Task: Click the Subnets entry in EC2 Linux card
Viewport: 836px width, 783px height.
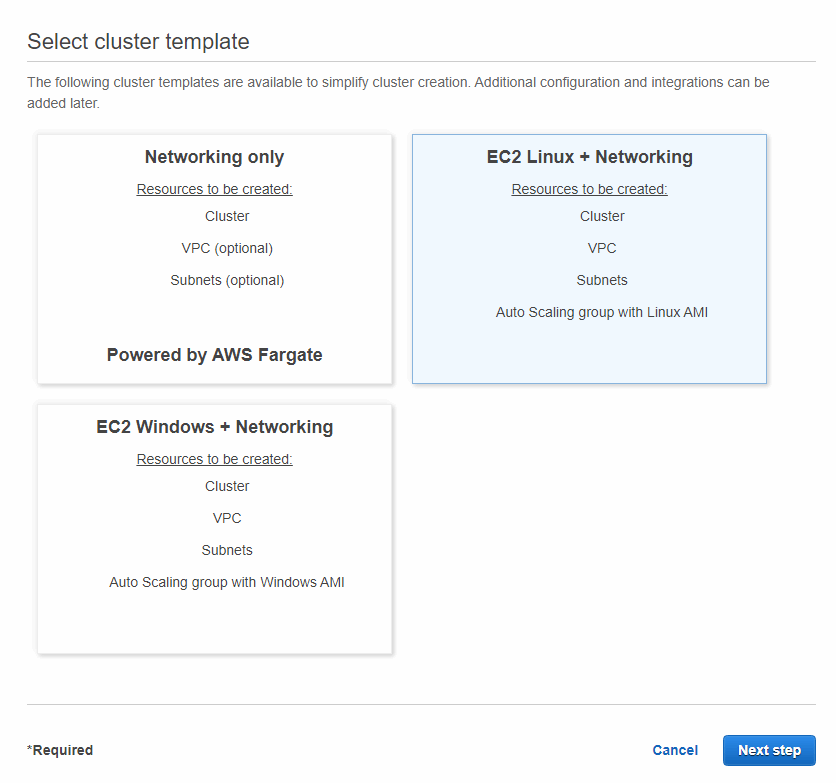Action: point(602,280)
